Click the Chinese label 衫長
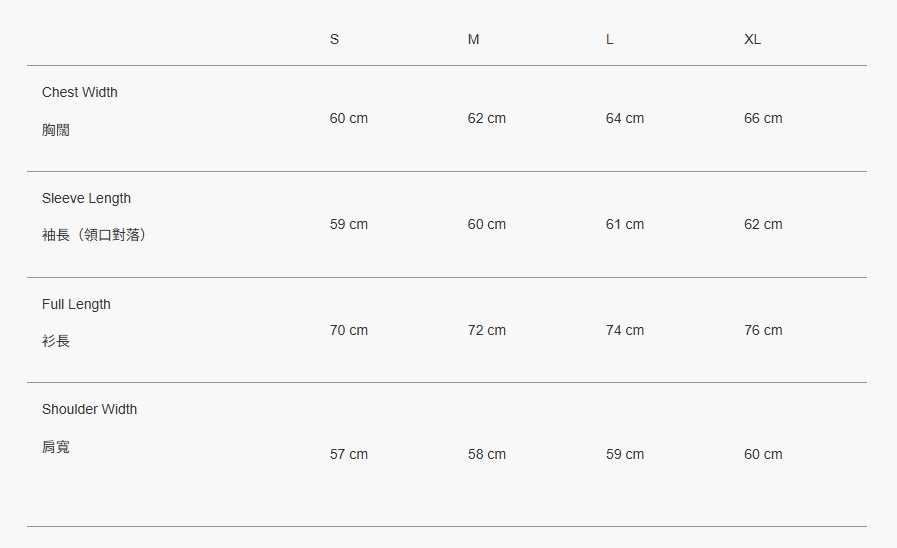 [x=56, y=341]
